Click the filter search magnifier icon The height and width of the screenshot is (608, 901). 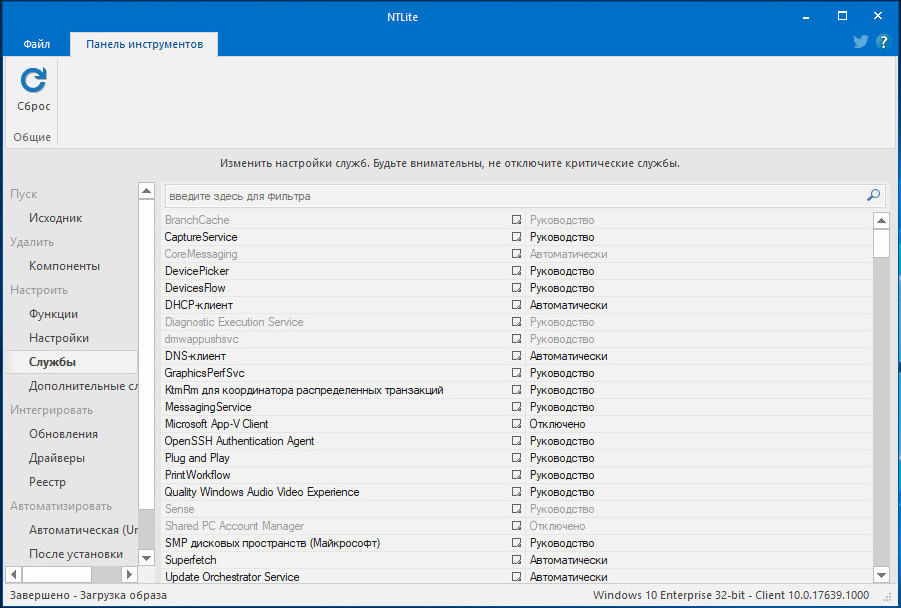873,195
